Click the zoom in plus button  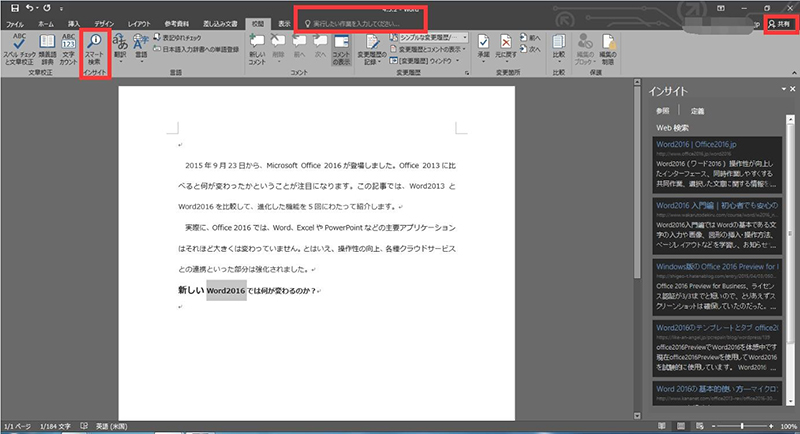tap(771, 426)
